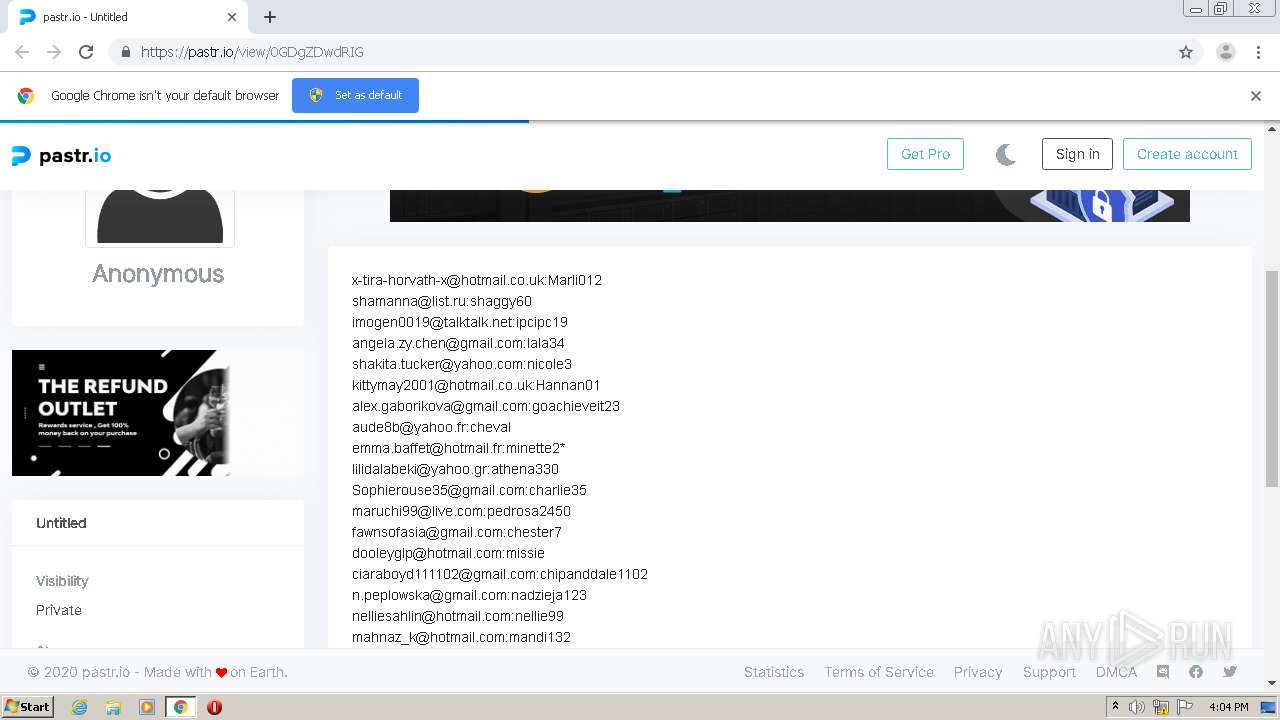Set Chrome as default browser
1280x720 pixels.
[x=355, y=95]
